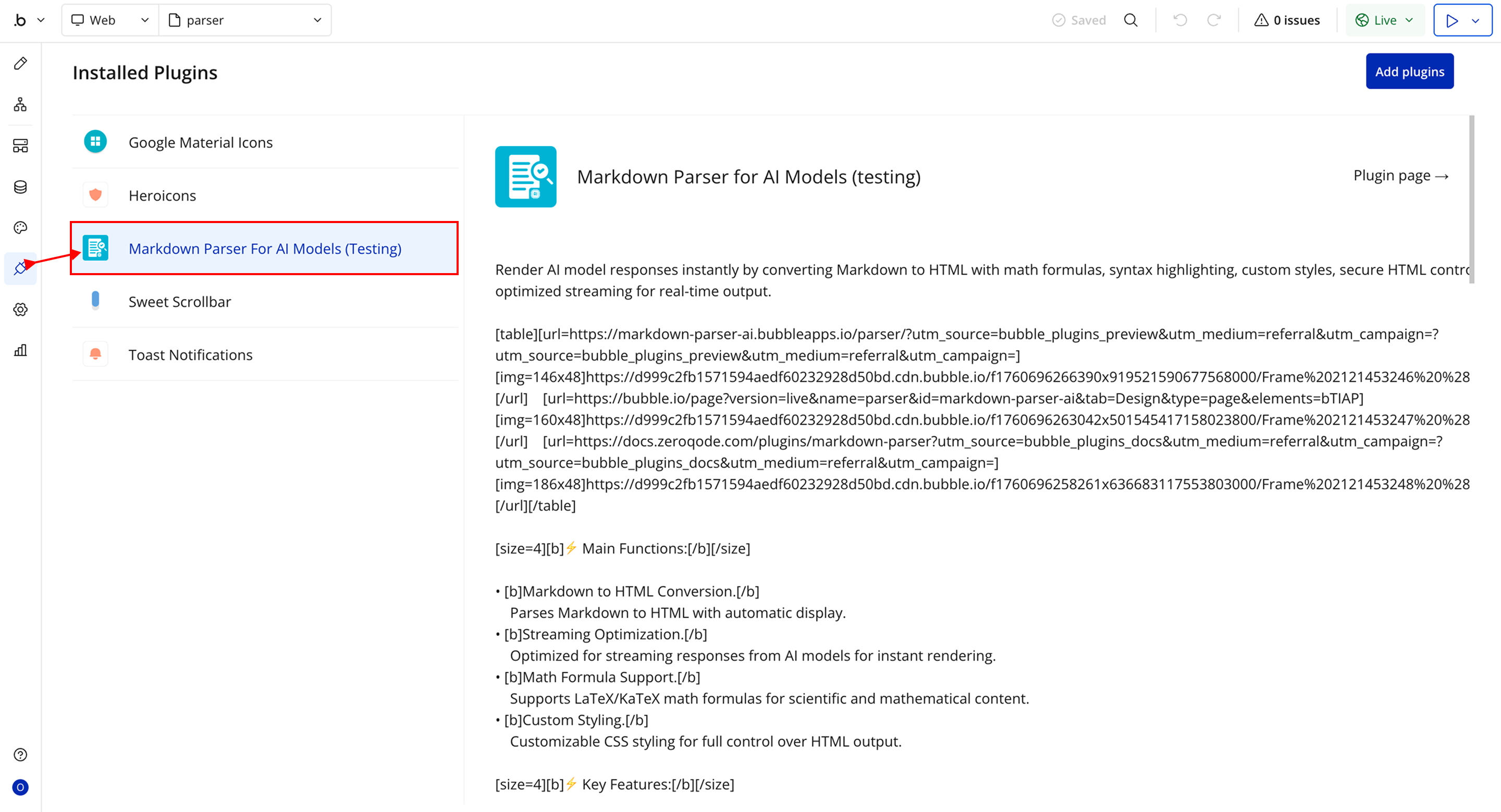Open the Backend workflows sidebar icon
The height and width of the screenshot is (812, 1501).
pyautogui.click(x=20, y=145)
